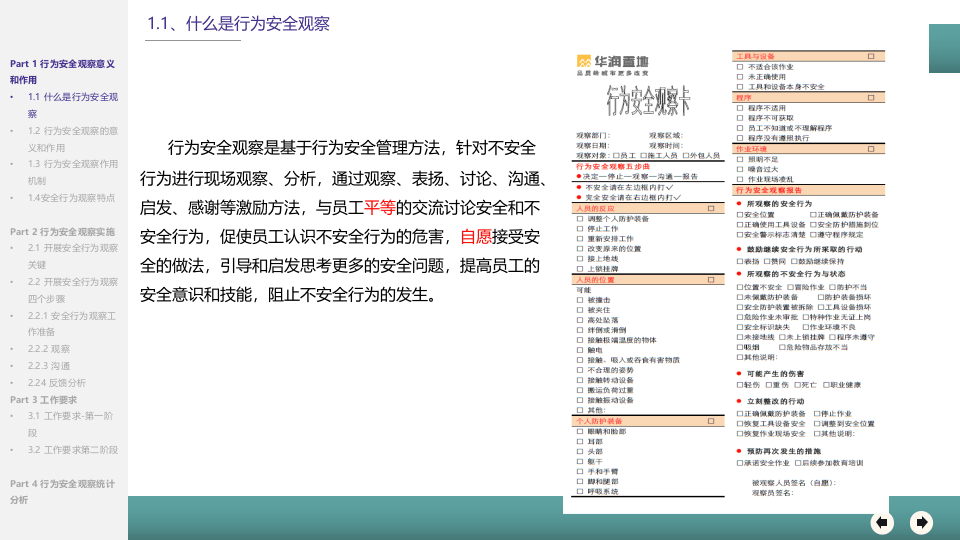
Task: Tick the 施工人员 checkbox under 观察对象
Action: [x=643, y=156]
